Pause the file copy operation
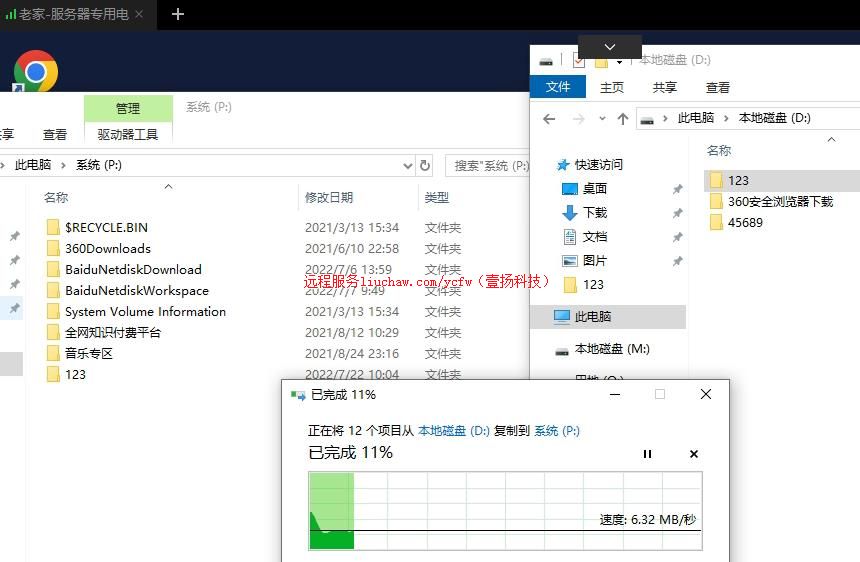The image size is (860, 562). pos(647,454)
